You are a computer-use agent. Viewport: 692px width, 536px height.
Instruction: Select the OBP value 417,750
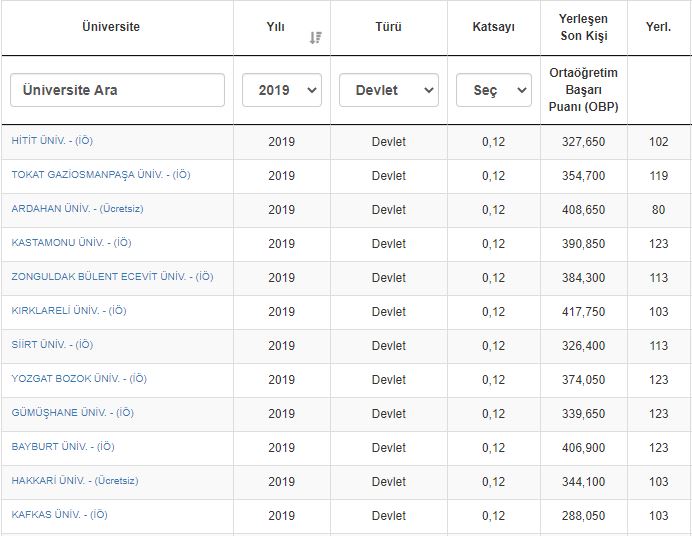[x=583, y=311]
